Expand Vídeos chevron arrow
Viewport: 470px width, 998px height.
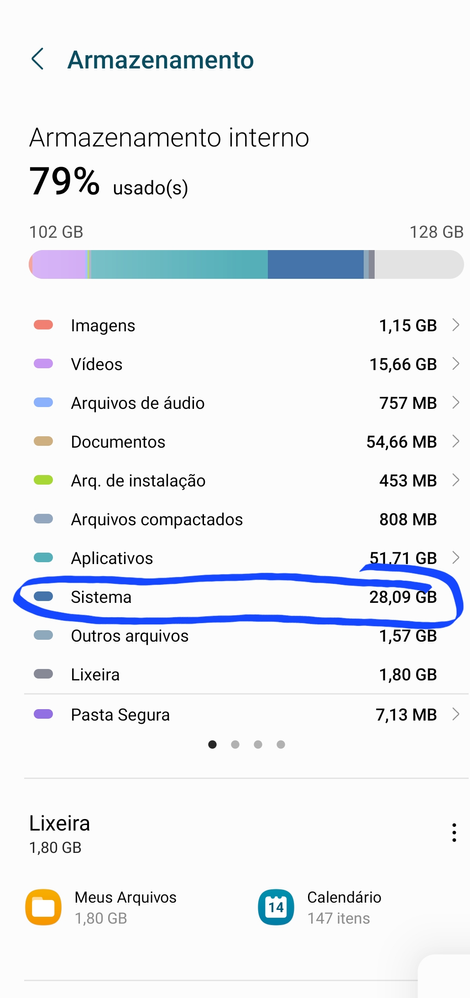point(455,364)
